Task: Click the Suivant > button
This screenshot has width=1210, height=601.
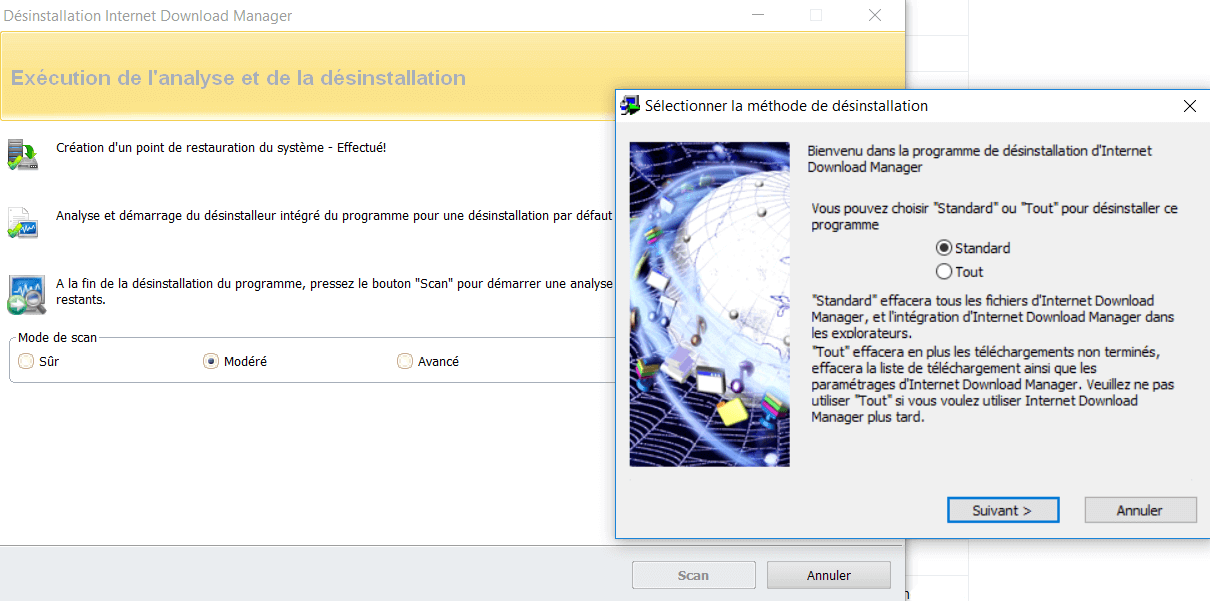Action: click(1002, 510)
